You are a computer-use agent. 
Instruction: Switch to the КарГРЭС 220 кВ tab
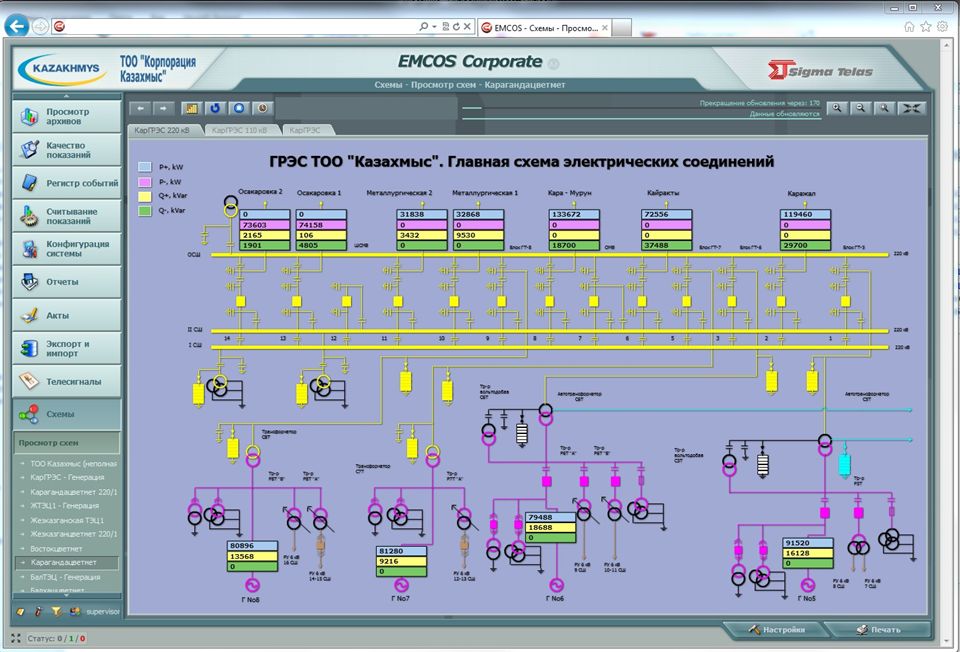point(162,130)
